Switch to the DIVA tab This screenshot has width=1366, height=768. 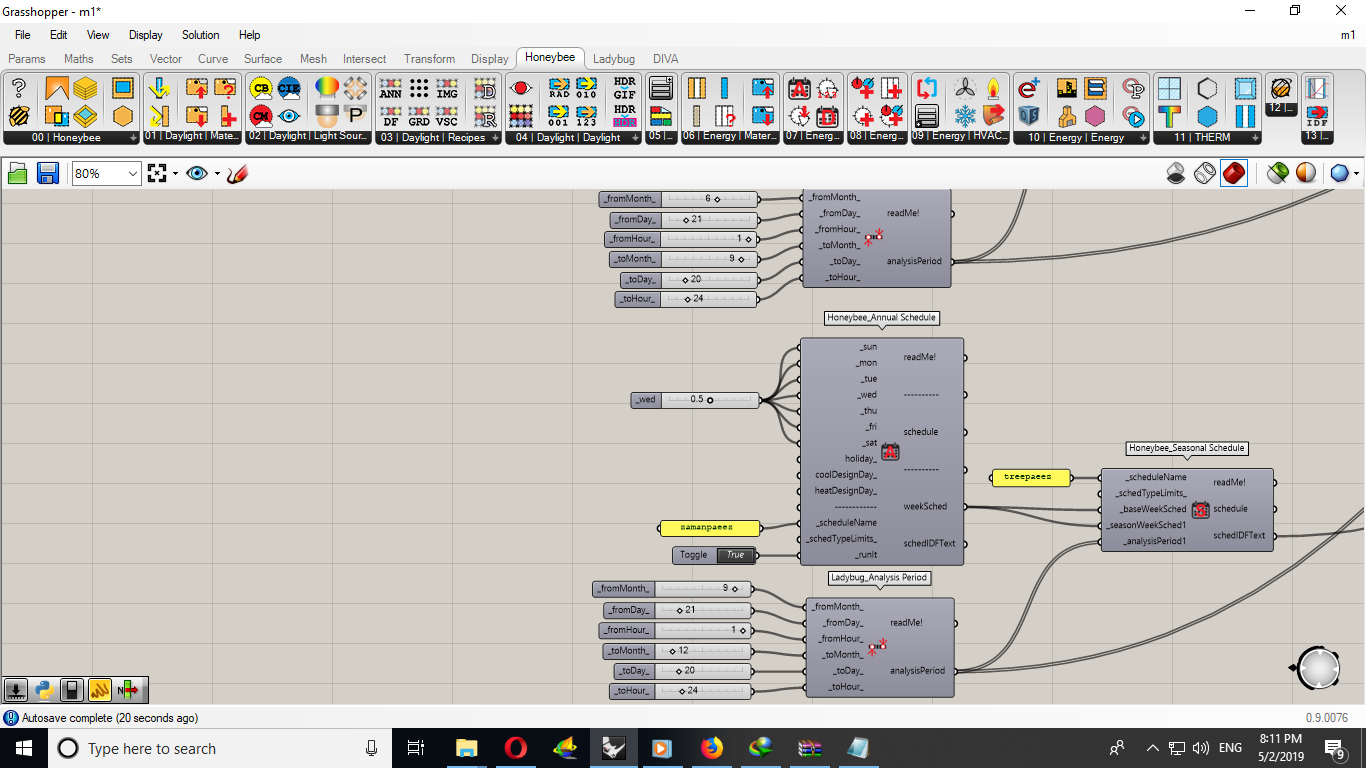coord(665,59)
